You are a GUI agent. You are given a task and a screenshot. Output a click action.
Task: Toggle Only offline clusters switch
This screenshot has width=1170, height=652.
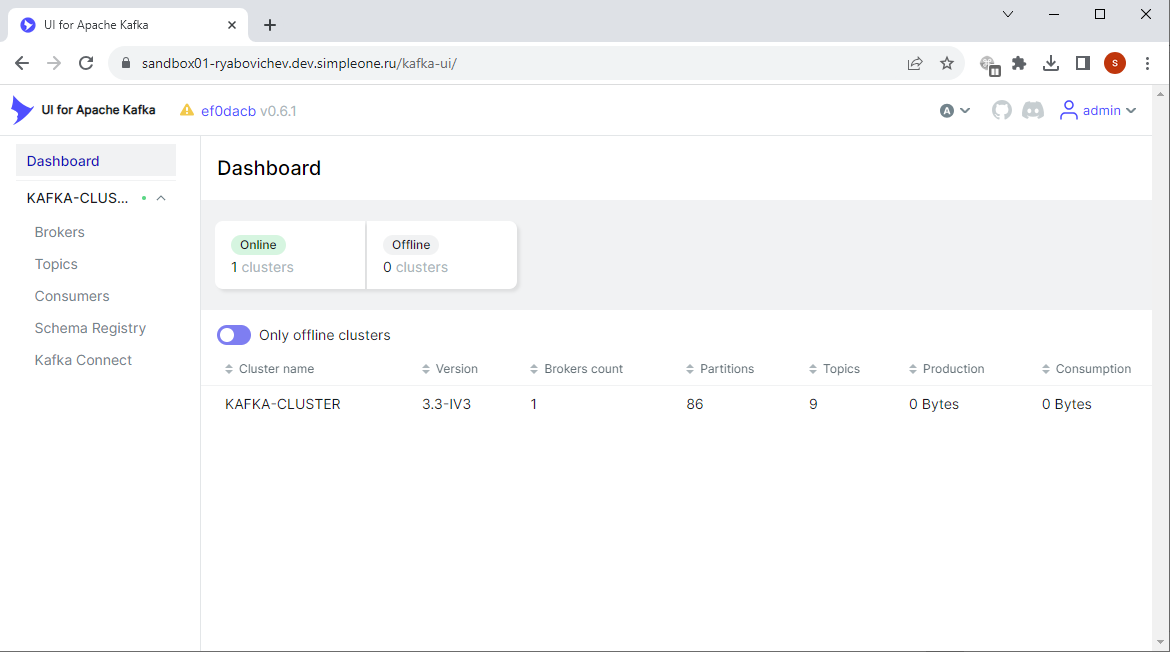234,335
